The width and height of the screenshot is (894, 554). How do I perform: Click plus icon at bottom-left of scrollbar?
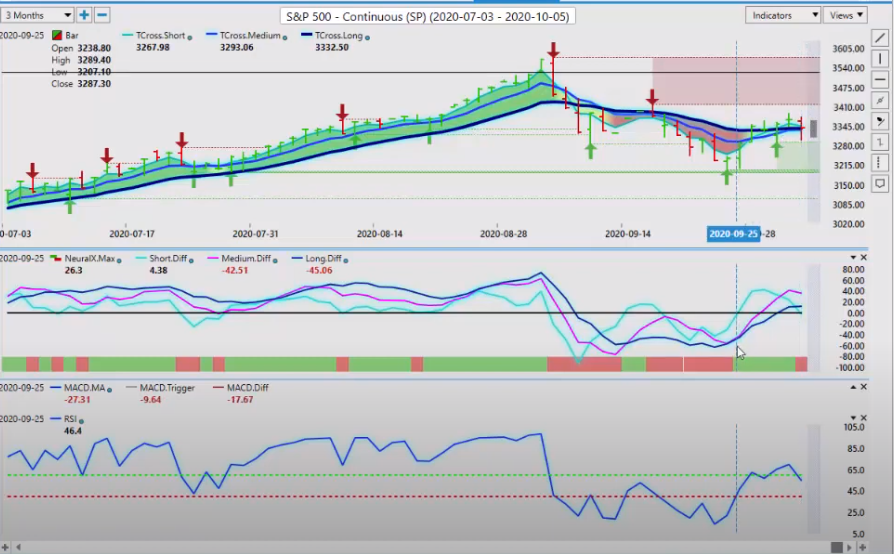[5, 547]
